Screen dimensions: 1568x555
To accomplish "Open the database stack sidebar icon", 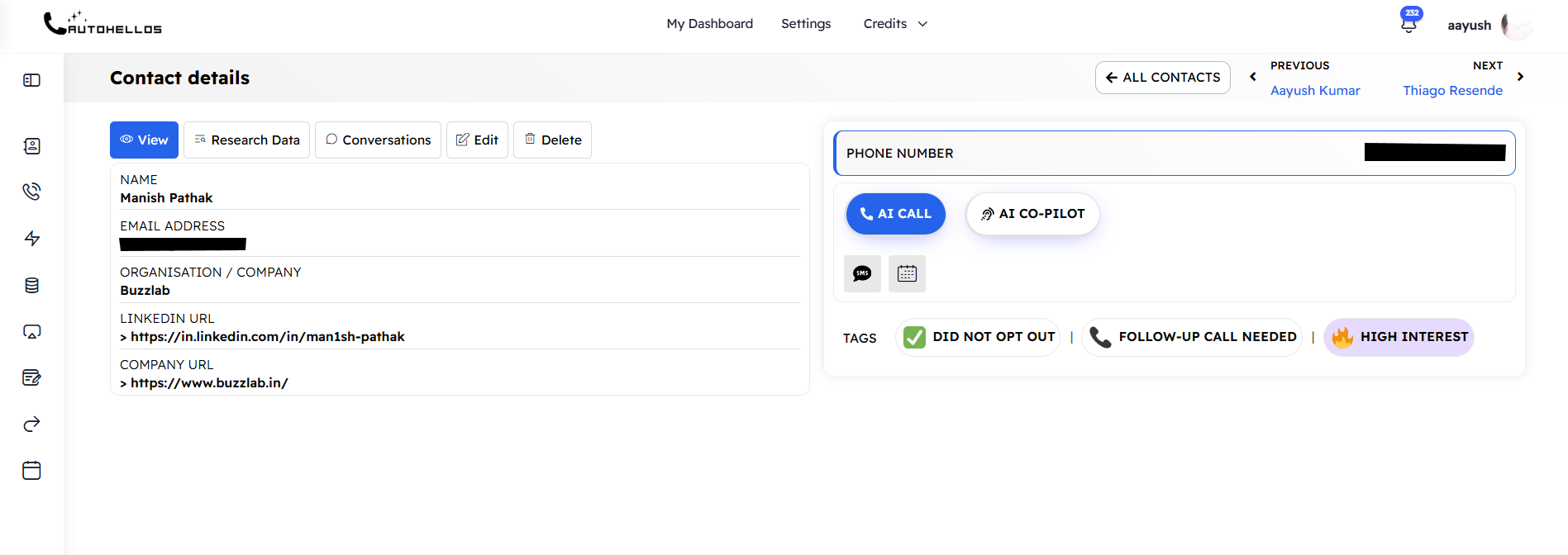I will click(x=31, y=285).
